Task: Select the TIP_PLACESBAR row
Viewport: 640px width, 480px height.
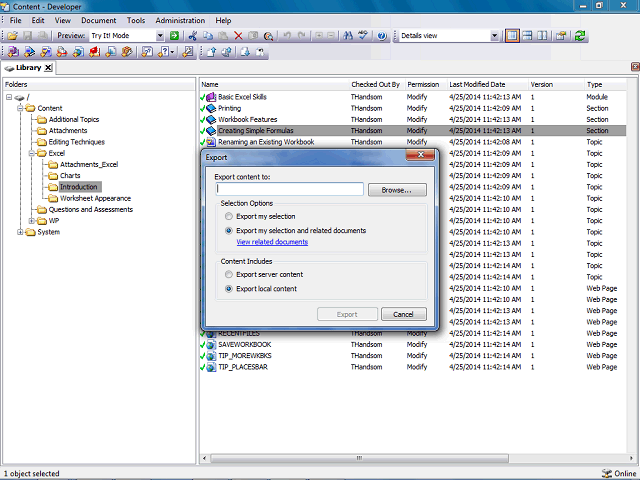Action: click(x=413, y=367)
